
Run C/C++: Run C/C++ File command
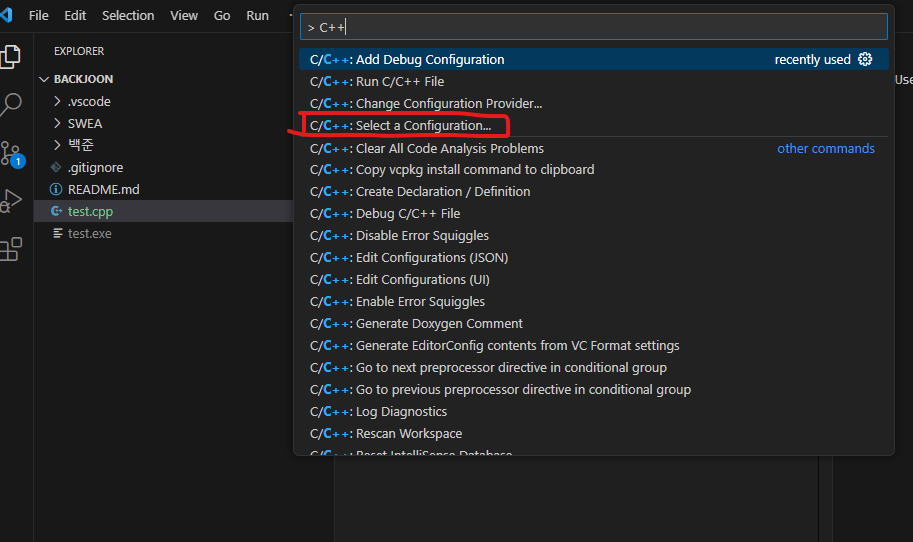594,82
